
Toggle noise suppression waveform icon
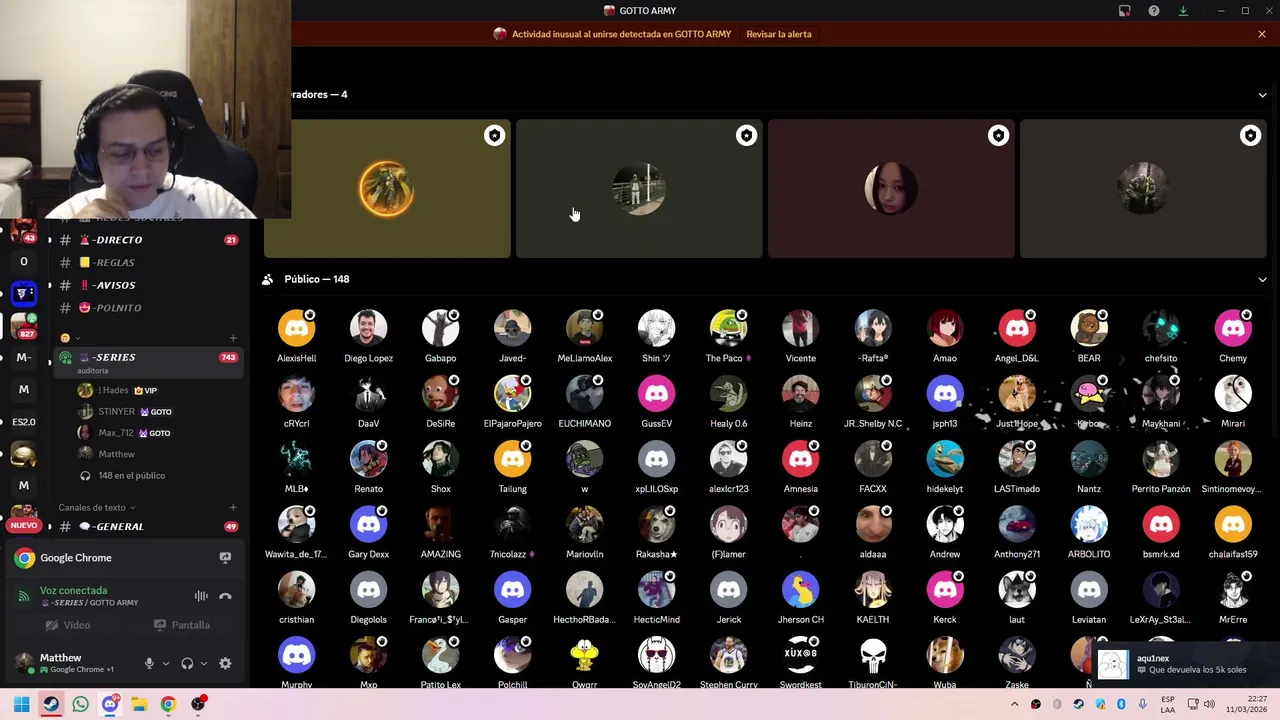(x=201, y=596)
